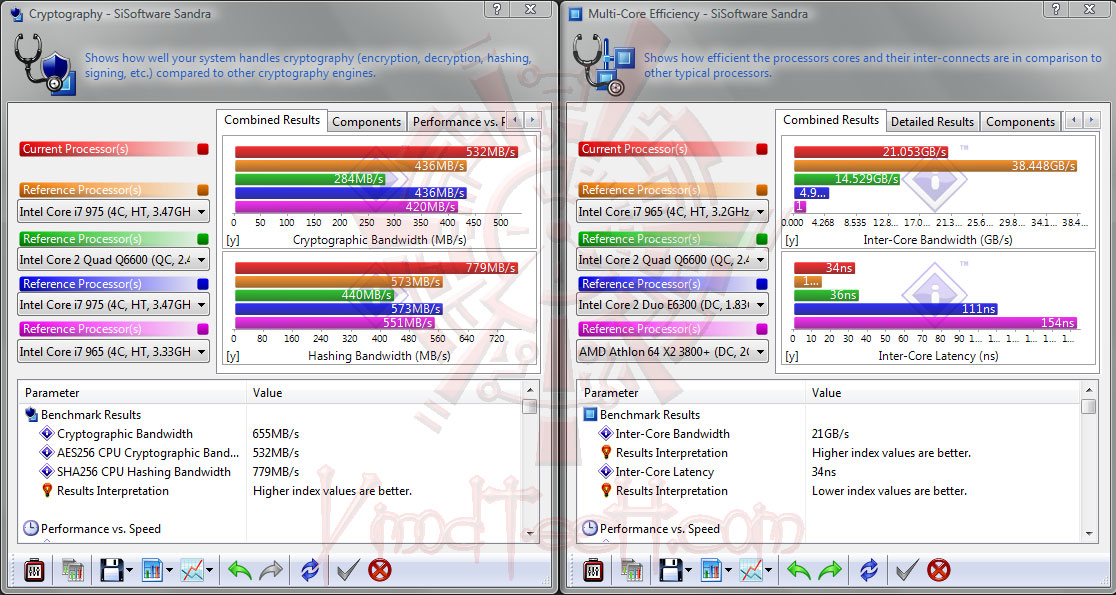Screen dimensions: 1116x595
Task: Click the checkmark OK icon in Cryptography toolbar
Action: click(x=348, y=570)
